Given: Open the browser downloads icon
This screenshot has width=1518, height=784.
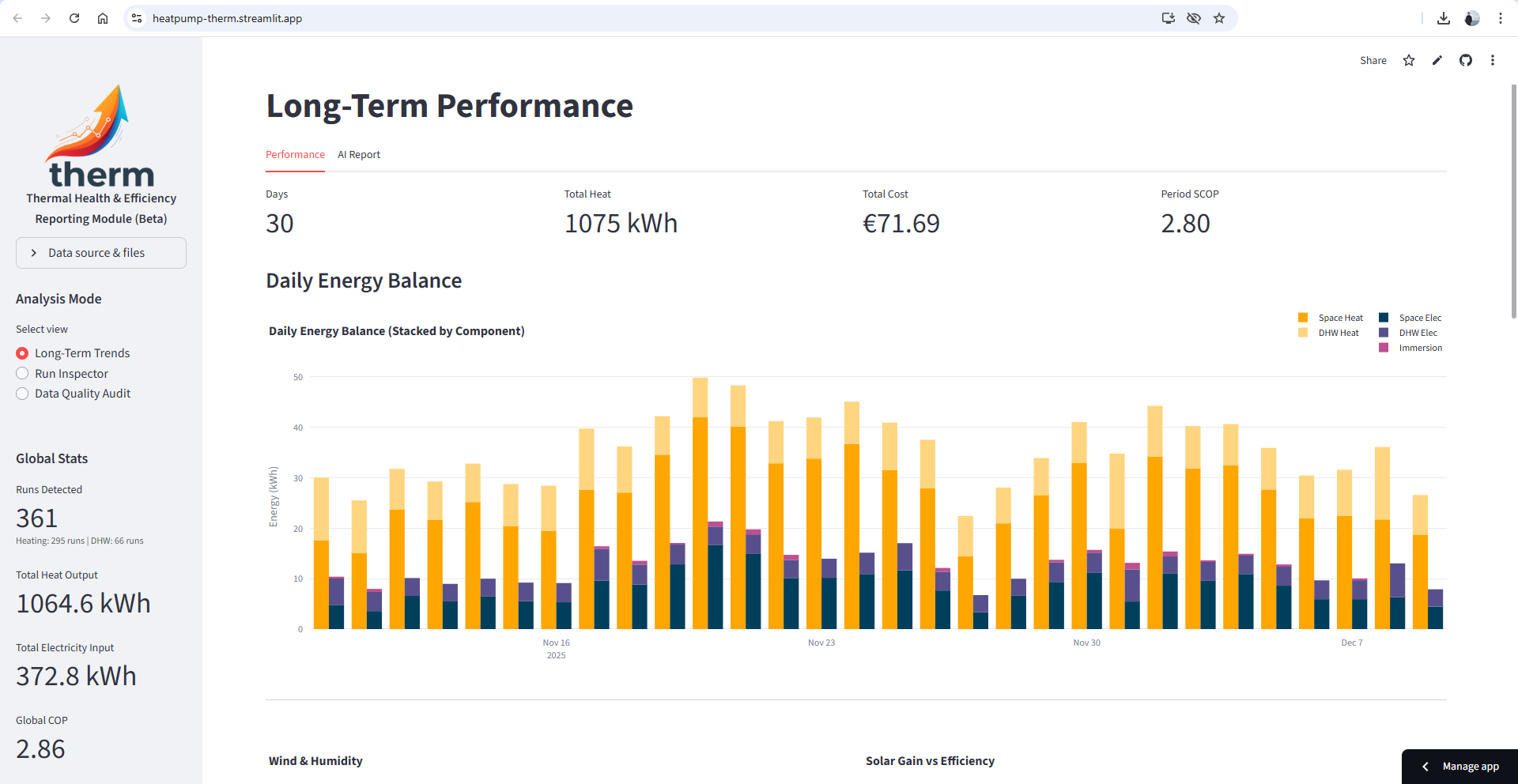Looking at the screenshot, I should click(1443, 18).
